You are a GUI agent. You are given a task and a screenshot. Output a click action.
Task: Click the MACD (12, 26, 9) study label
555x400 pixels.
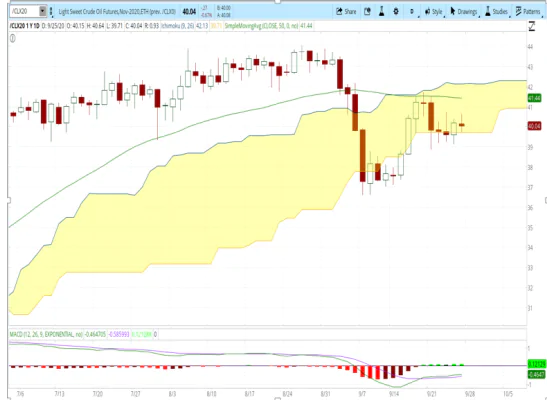tap(46, 334)
